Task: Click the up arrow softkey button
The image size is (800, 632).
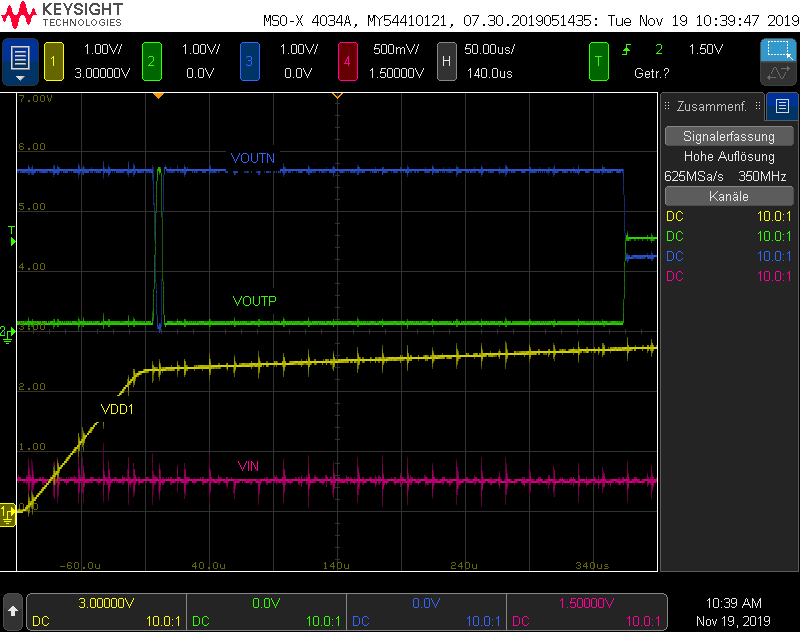Action: coord(13,611)
